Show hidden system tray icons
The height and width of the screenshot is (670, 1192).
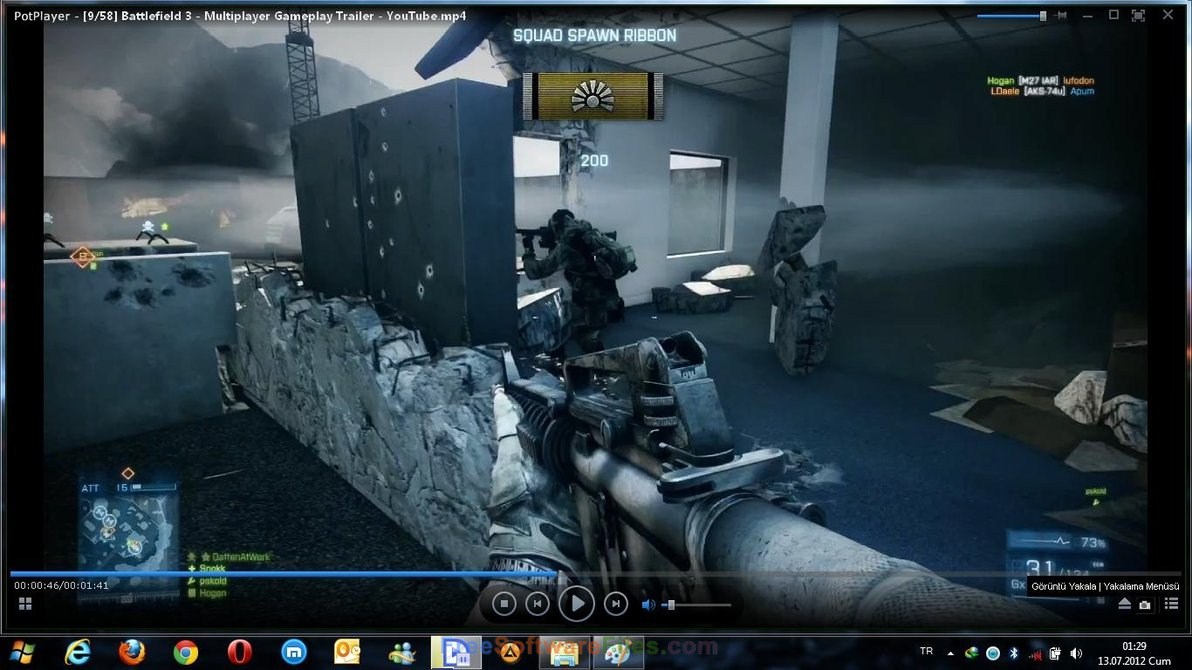(x=950, y=653)
